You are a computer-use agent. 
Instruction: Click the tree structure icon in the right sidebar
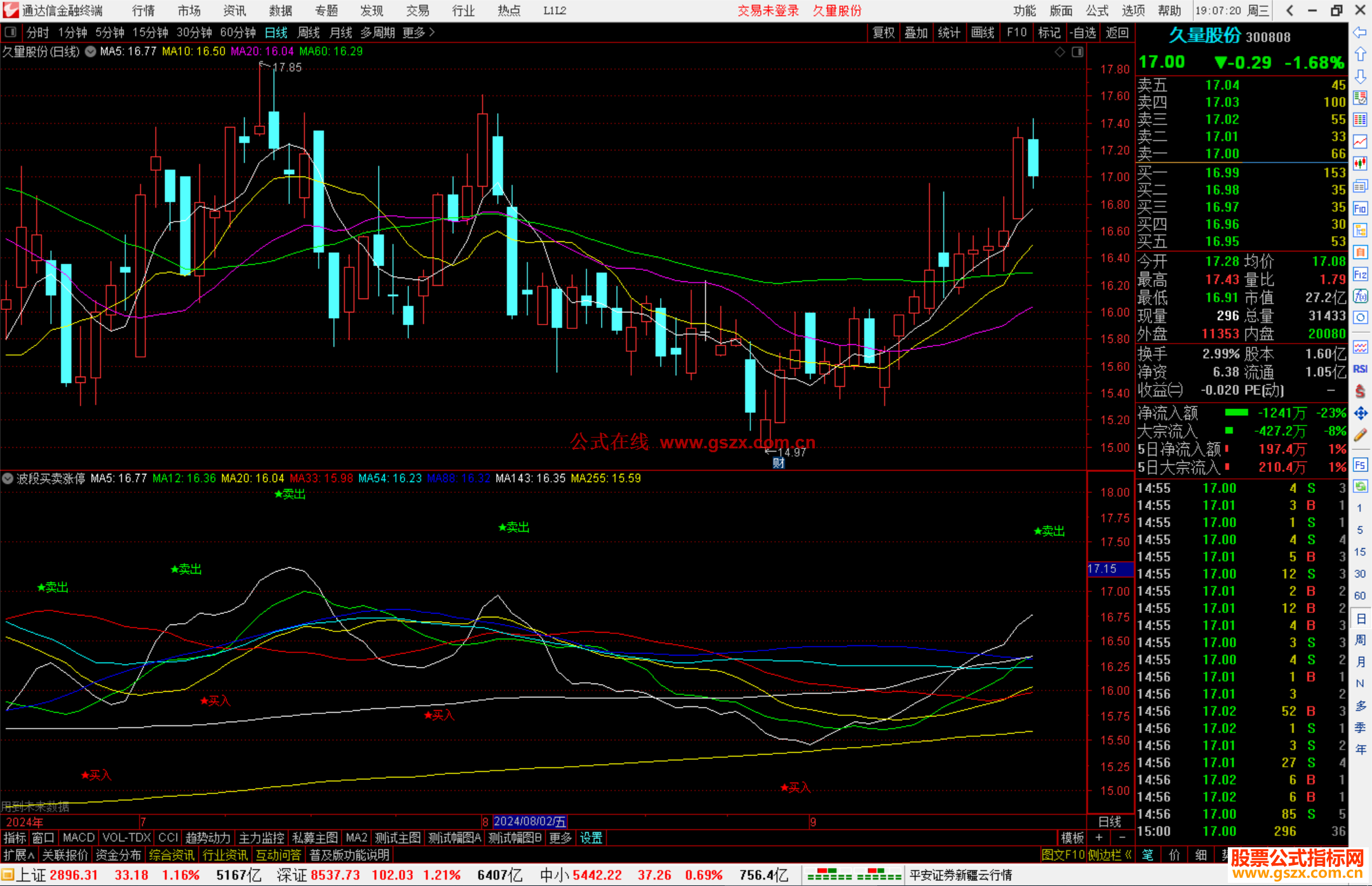pos(1360,230)
